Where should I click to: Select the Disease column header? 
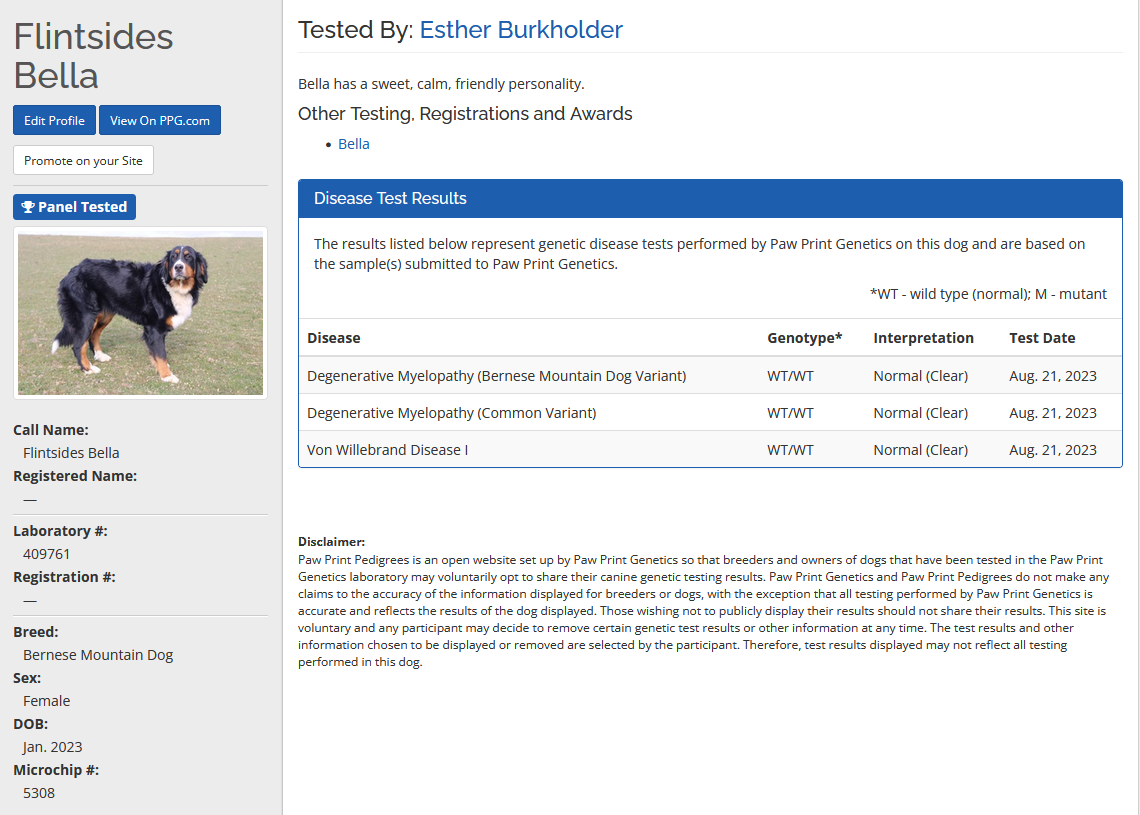pos(334,338)
